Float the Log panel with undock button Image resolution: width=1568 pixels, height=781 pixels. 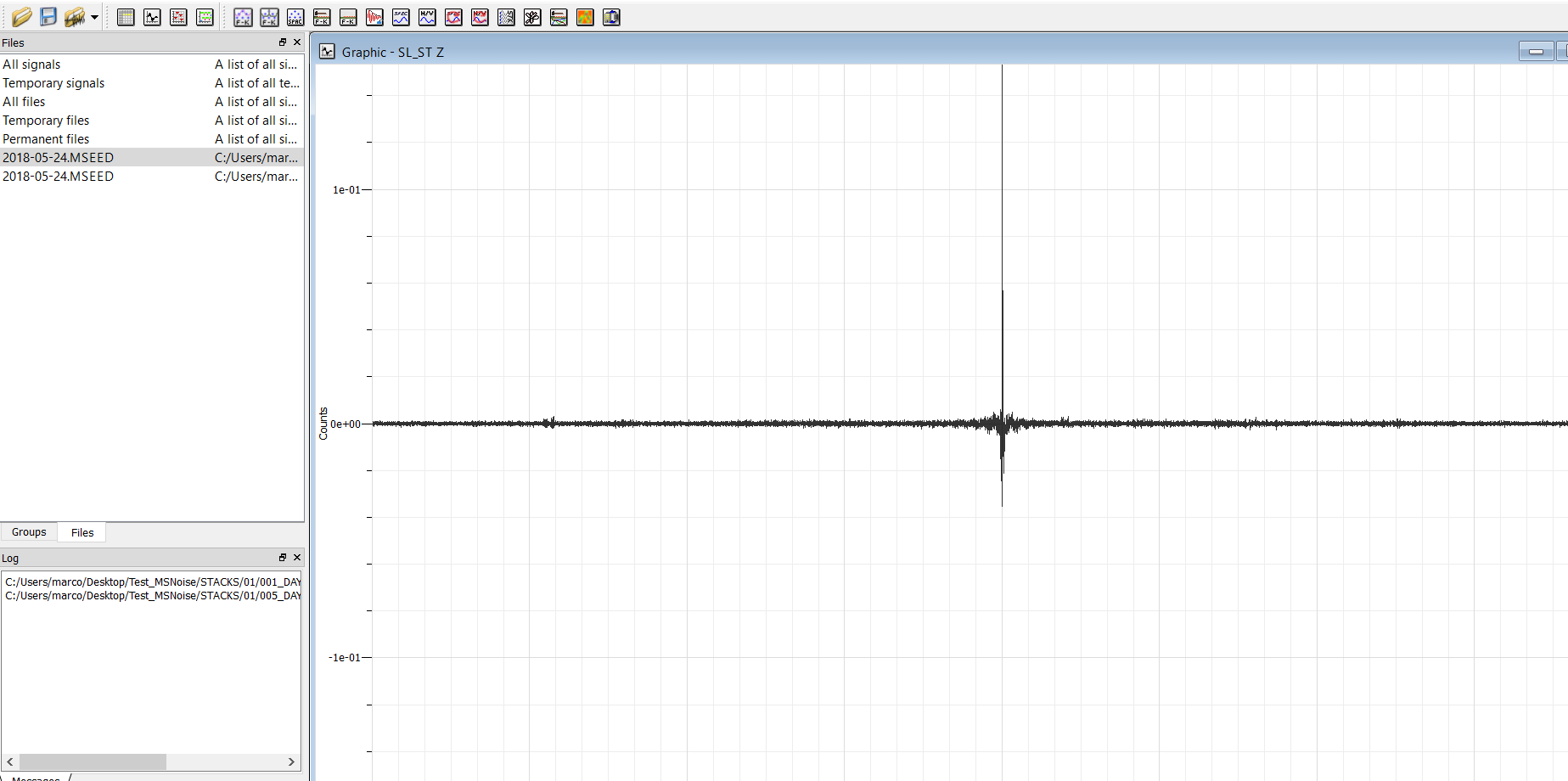coord(283,558)
